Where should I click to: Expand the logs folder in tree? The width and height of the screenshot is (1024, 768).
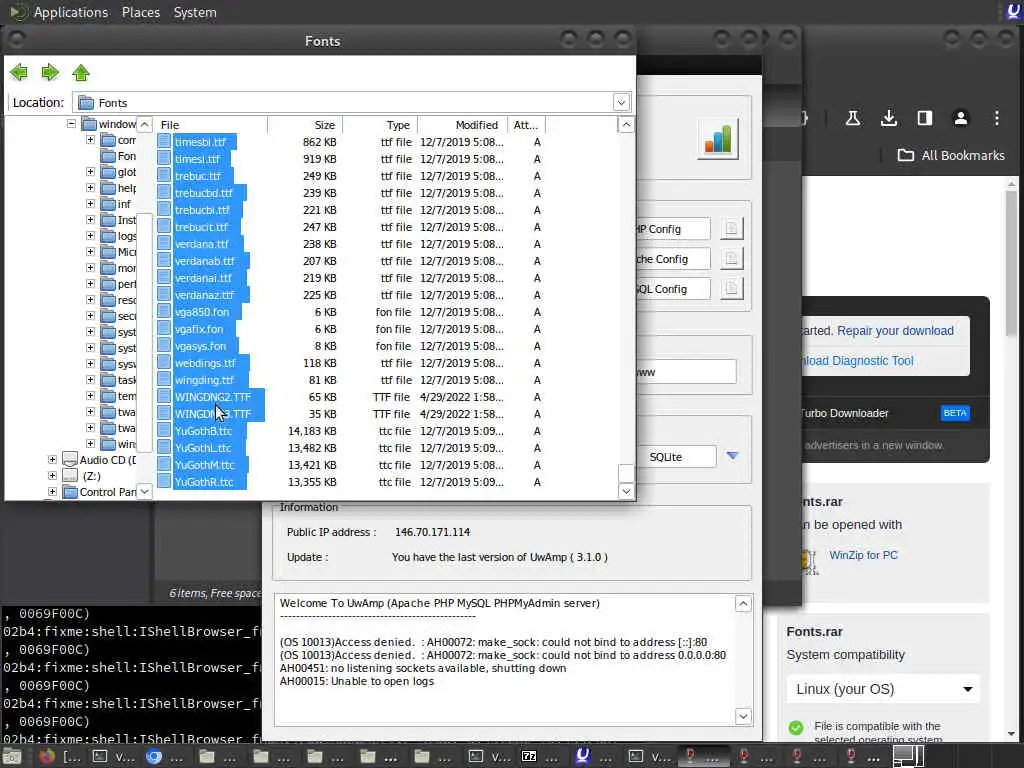point(90,236)
